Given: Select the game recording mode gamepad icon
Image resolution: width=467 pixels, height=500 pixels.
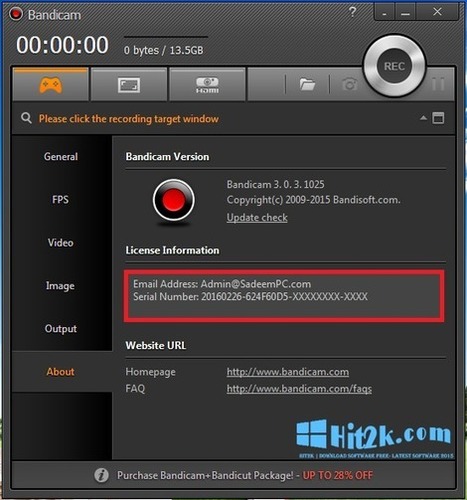Looking at the screenshot, I should [51, 85].
